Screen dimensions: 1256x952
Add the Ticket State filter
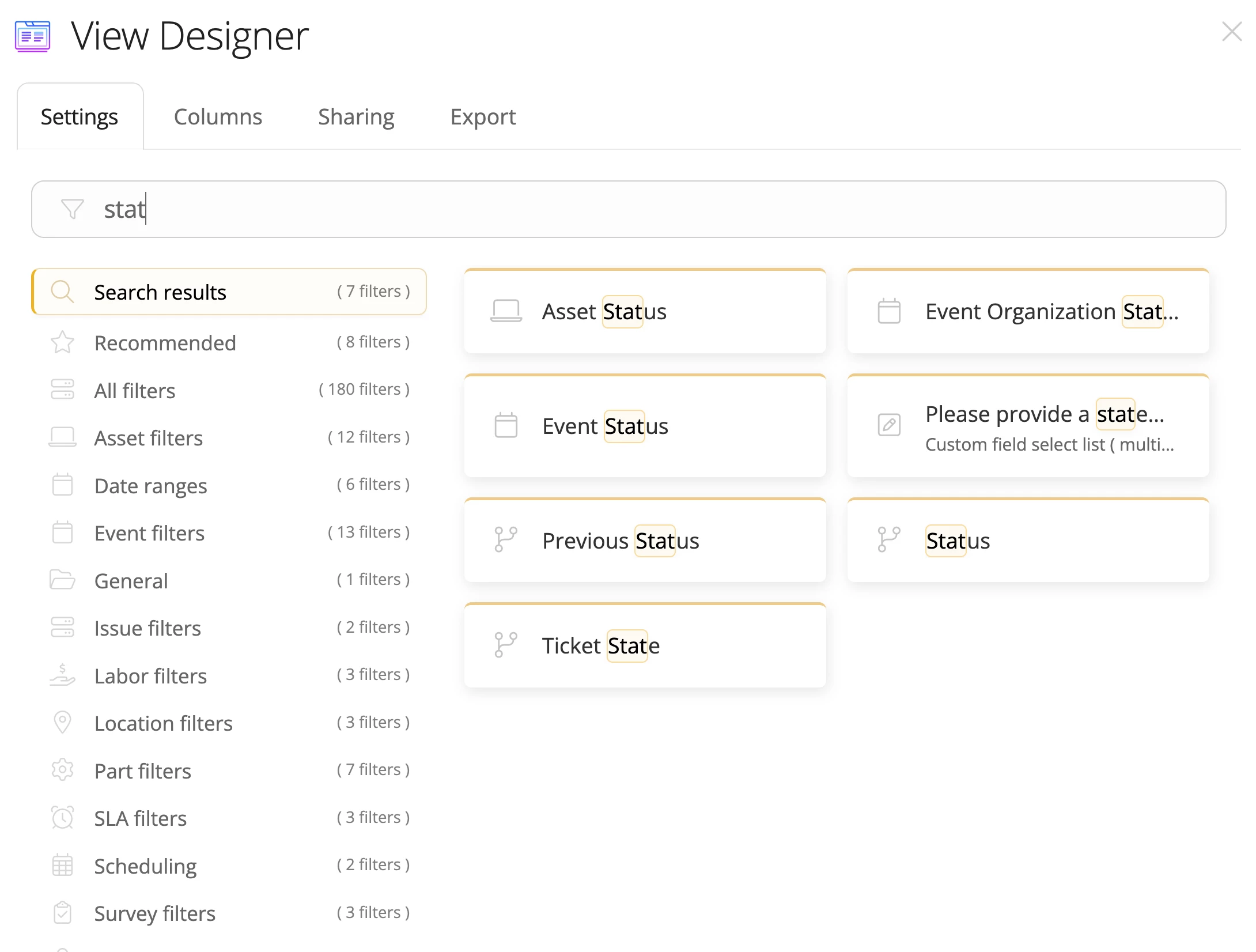click(x=645, y=645)
